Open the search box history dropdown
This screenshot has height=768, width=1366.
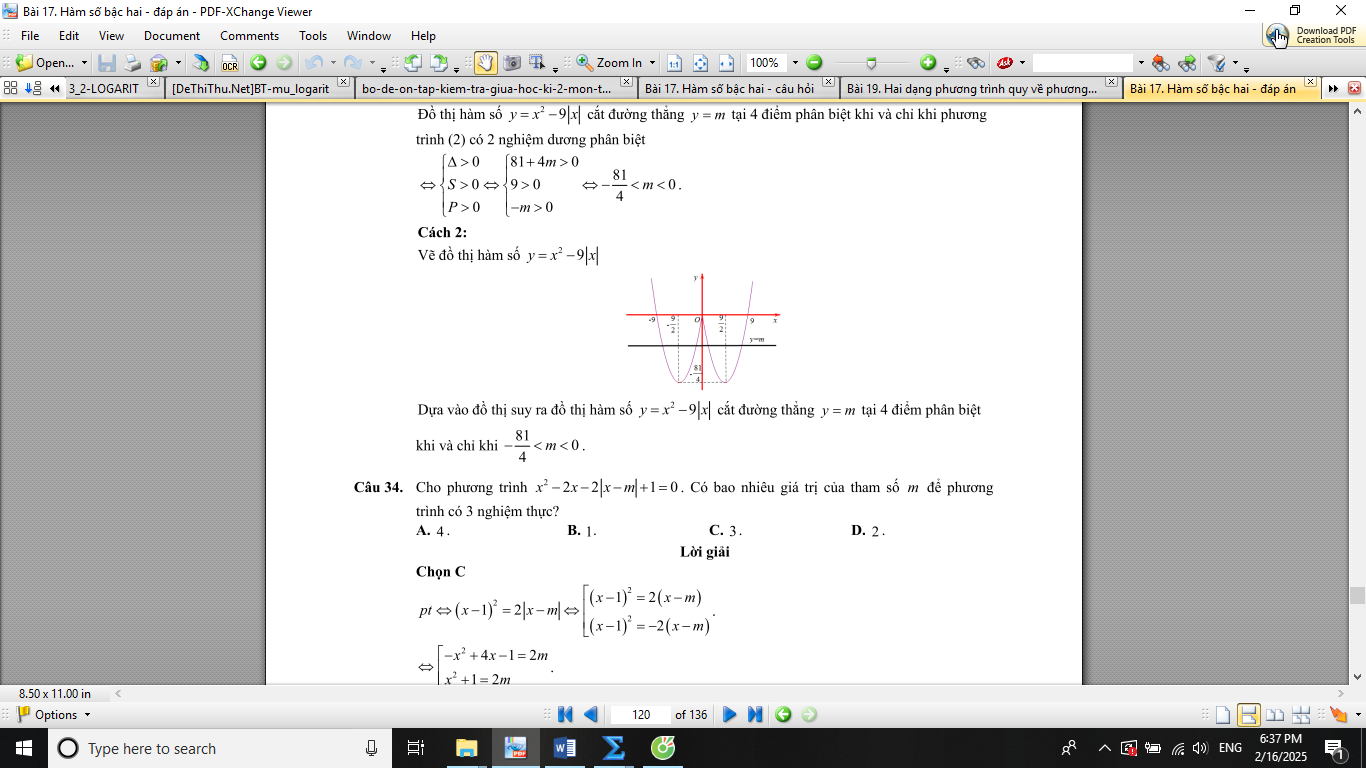(1141, 63)
